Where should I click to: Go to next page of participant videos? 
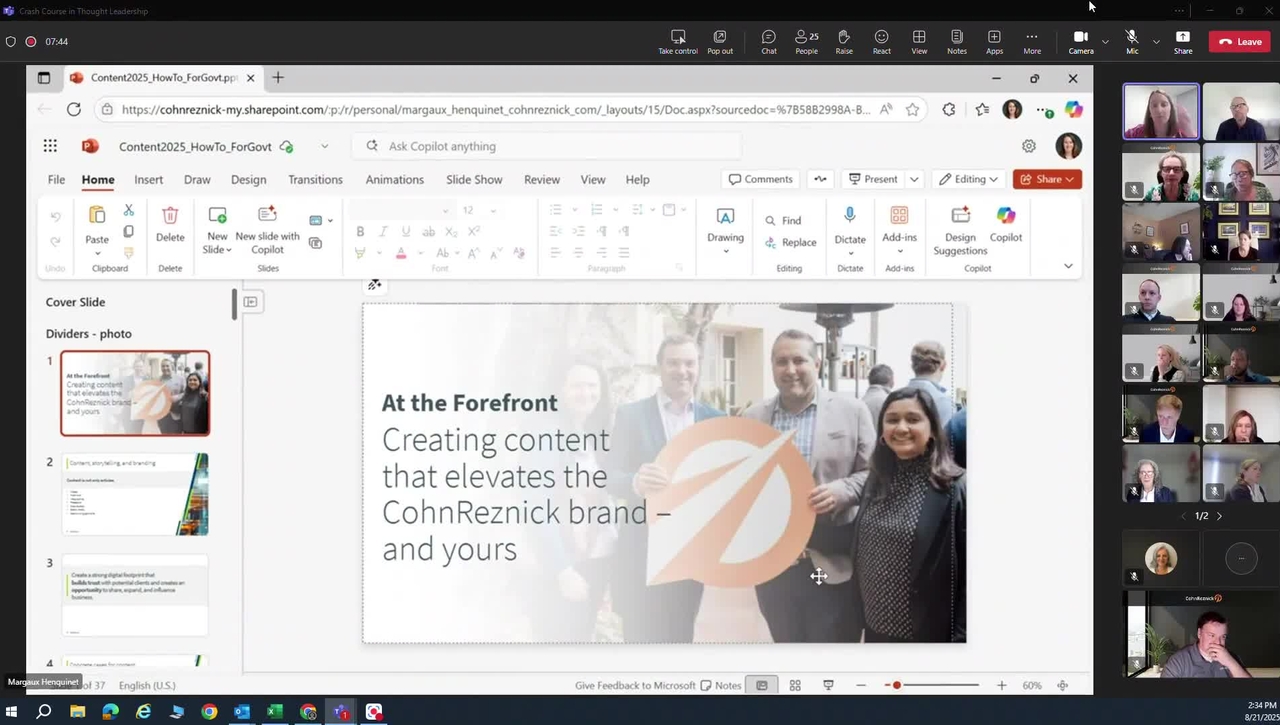1219,516
